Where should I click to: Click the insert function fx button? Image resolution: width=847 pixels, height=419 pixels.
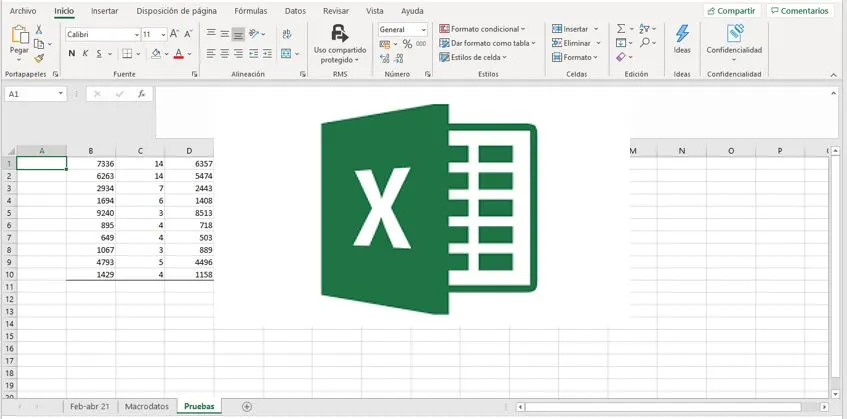[x=142, y=94]
